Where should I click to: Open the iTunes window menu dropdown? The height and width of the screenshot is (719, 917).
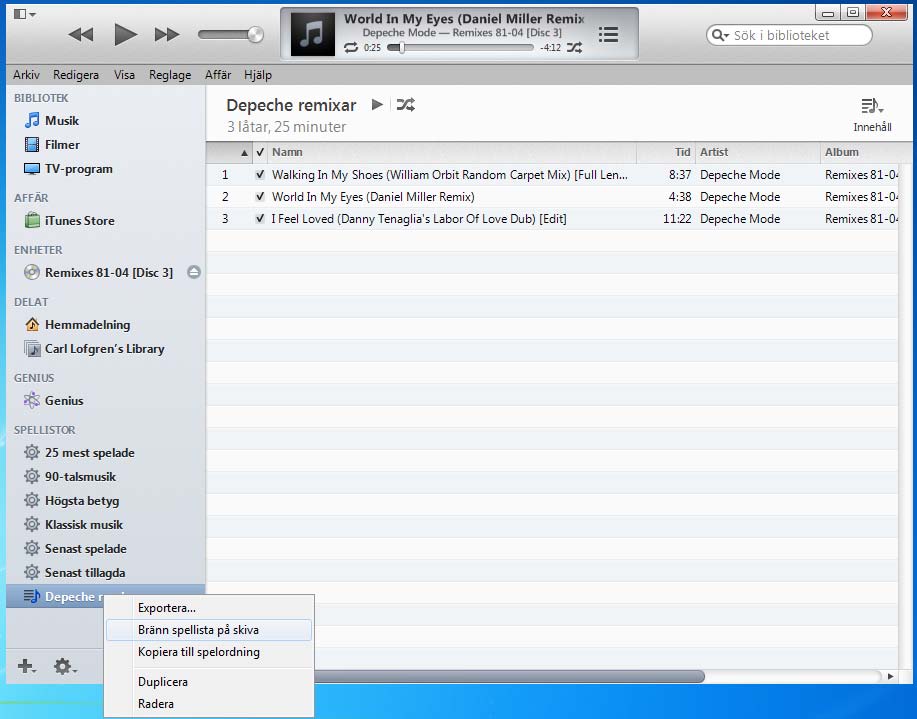[24, 14]
